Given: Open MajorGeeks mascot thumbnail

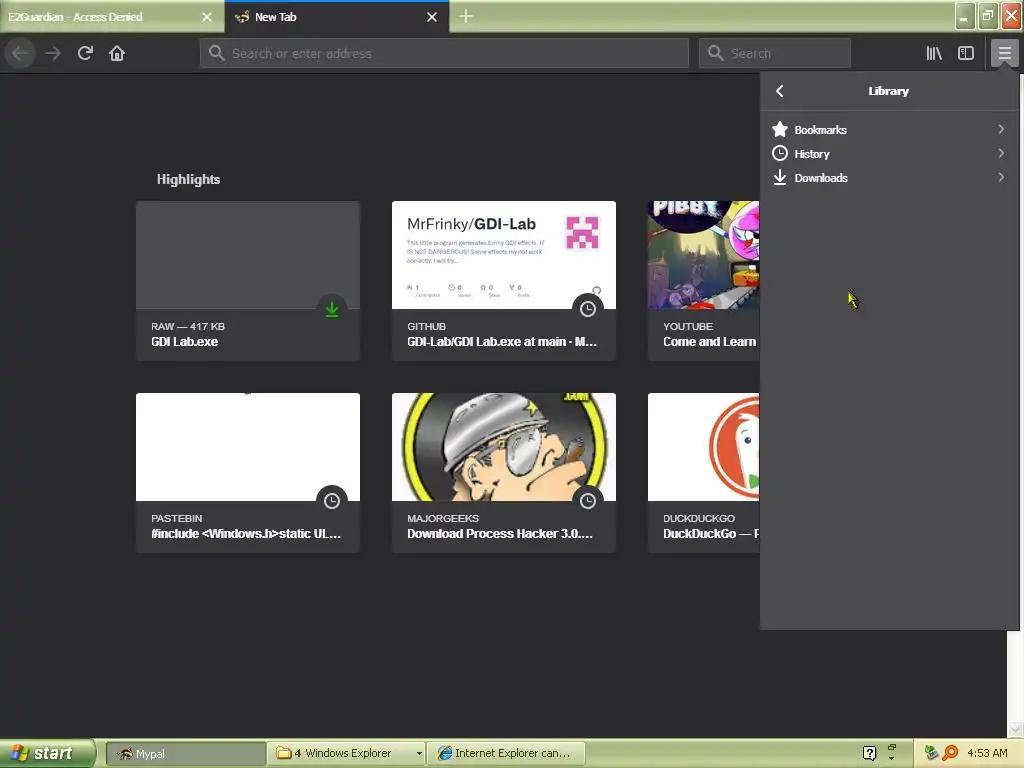Looking at the screenshot, I should 504,447.
